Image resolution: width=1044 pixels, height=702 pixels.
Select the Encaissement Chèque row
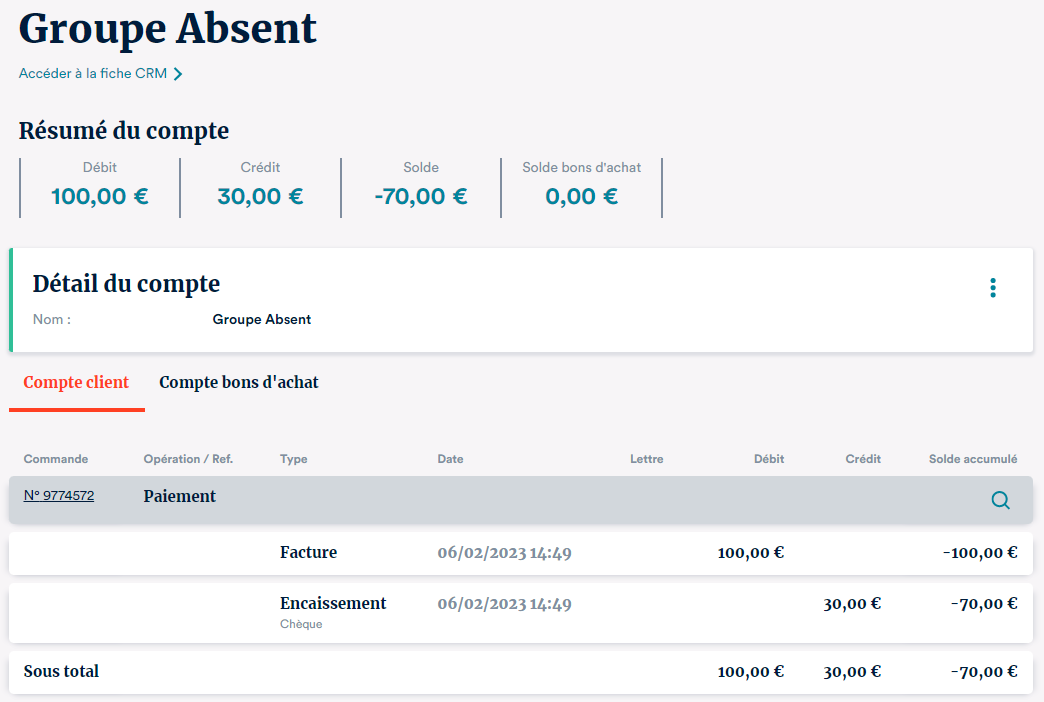coord(520,613)
